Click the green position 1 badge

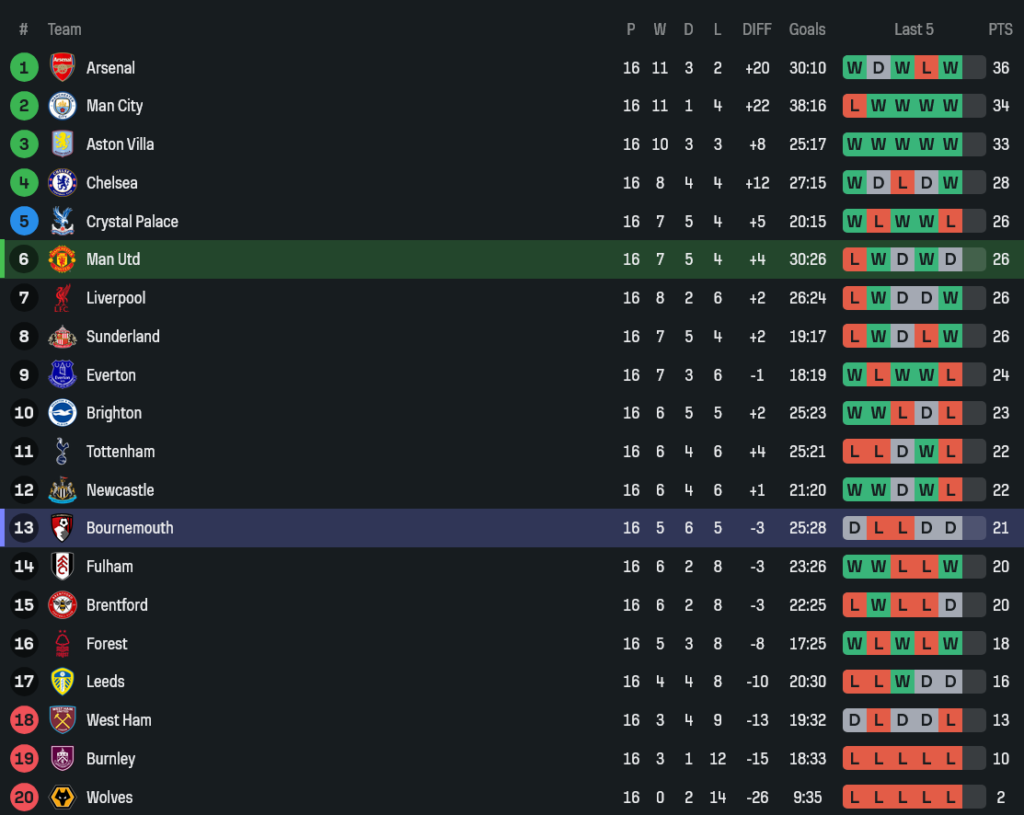(24, 68)
